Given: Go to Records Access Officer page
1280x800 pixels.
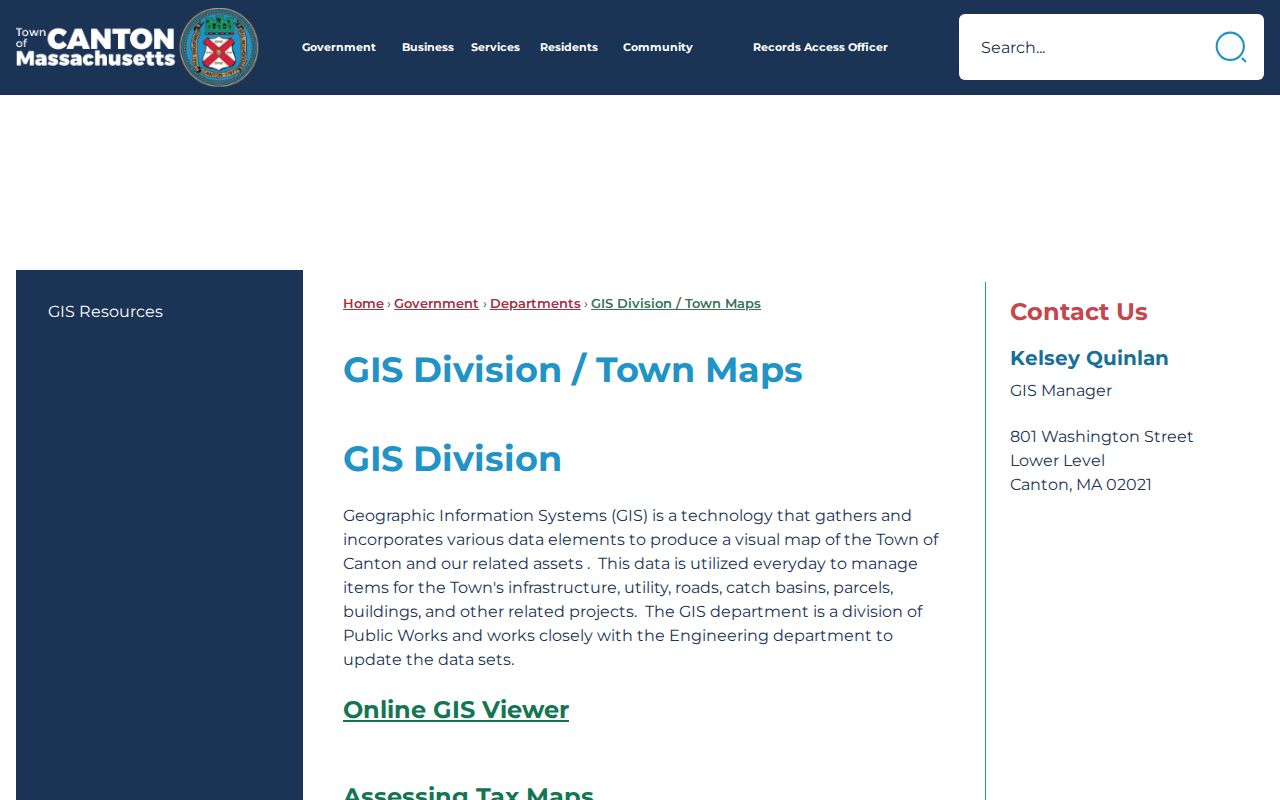Looking at the screenshot, I should [820, 47].
